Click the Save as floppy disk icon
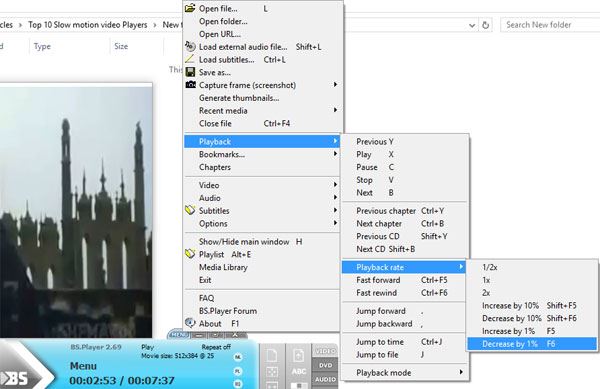The width and height of the screenshot is (600, 389). (190, 72)
